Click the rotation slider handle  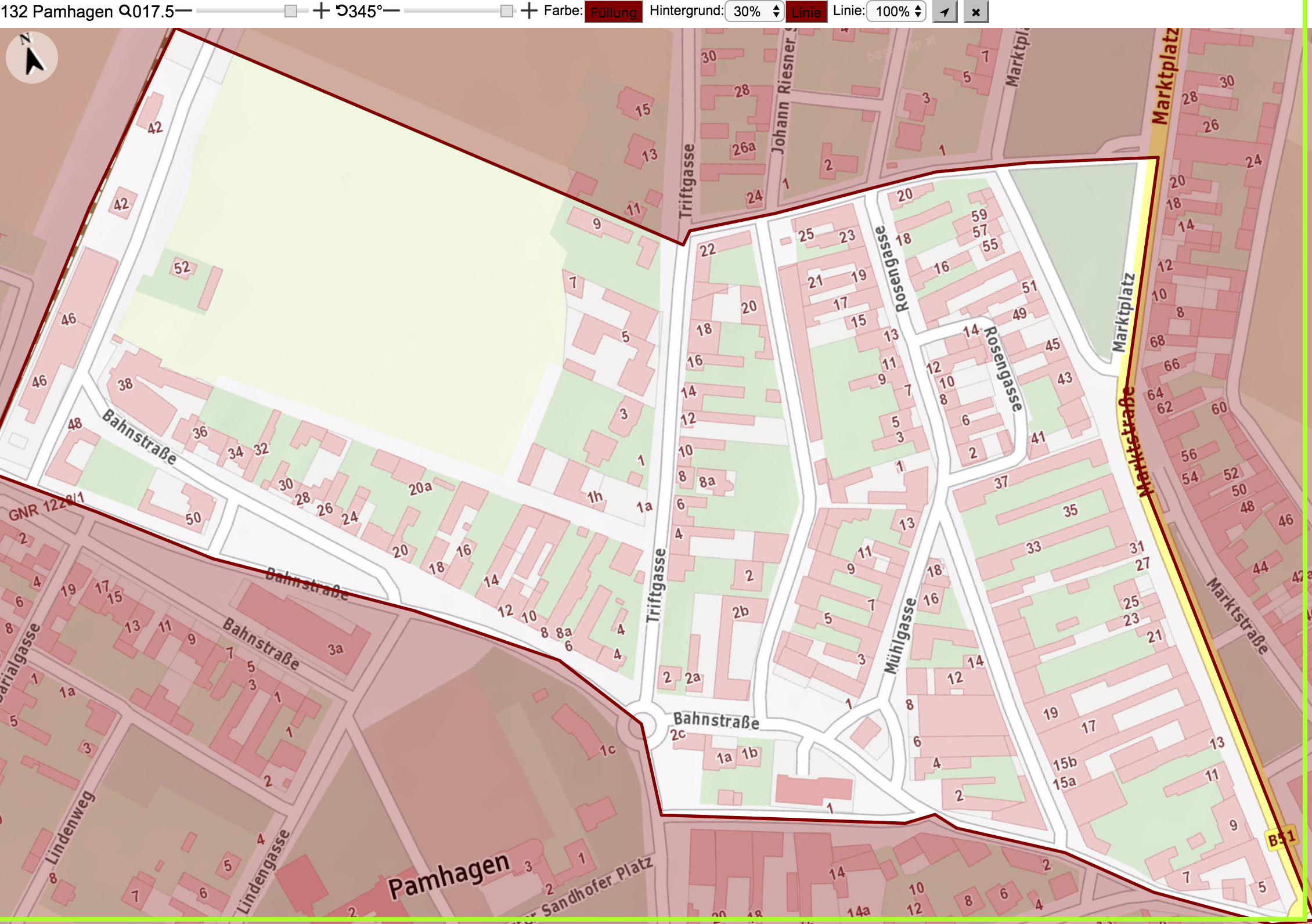coord(507,11)
